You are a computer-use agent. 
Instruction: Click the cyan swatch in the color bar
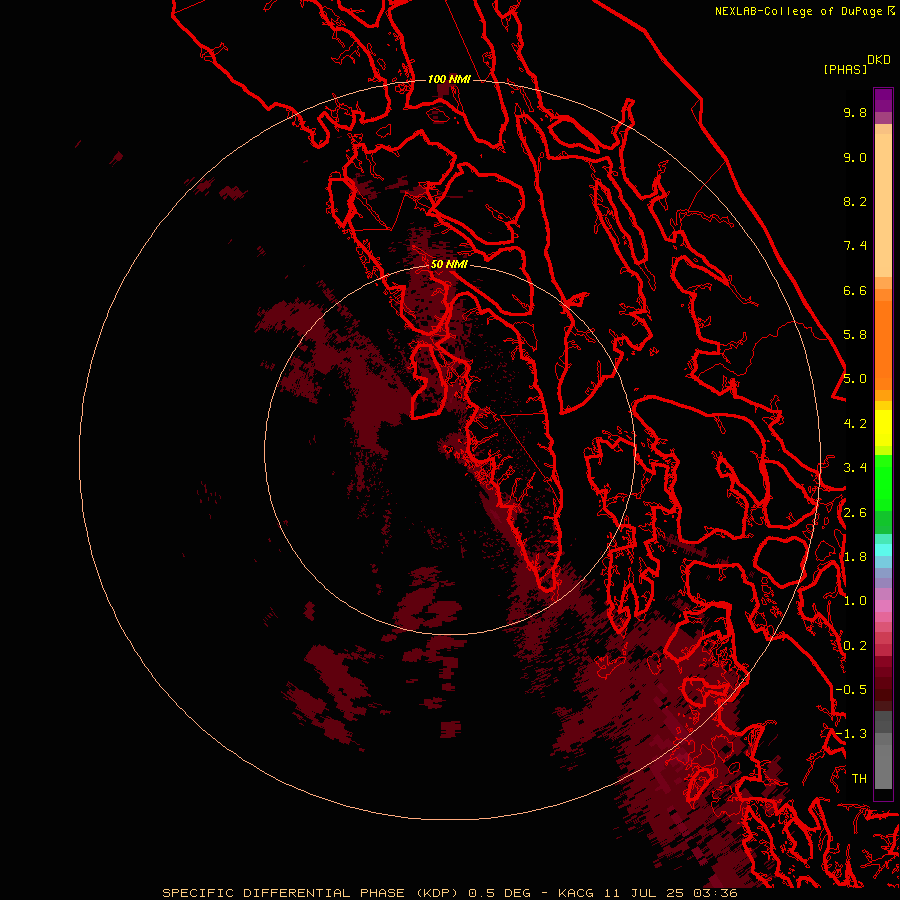(x=883, y=550)
